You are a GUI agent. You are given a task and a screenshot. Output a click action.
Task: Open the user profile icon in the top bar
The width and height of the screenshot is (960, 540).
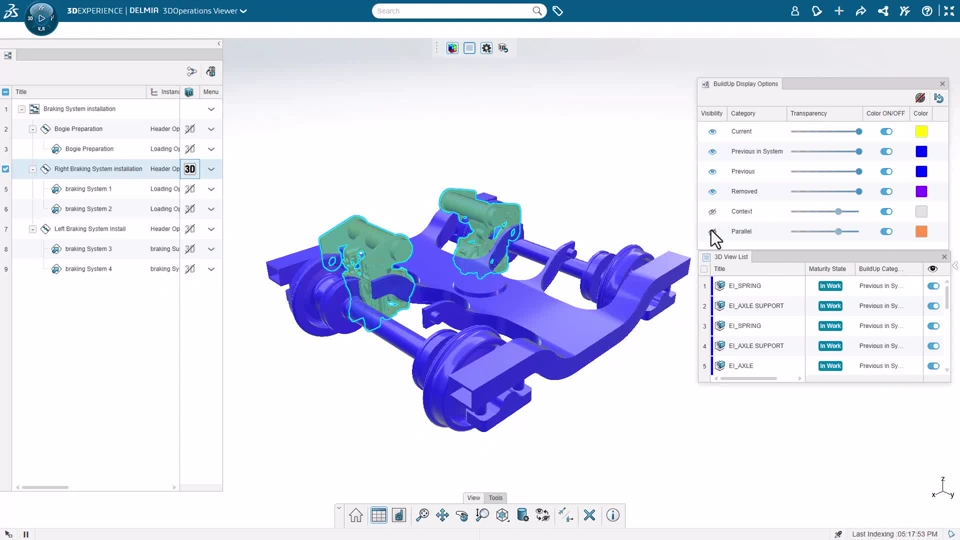click(795, 11)
